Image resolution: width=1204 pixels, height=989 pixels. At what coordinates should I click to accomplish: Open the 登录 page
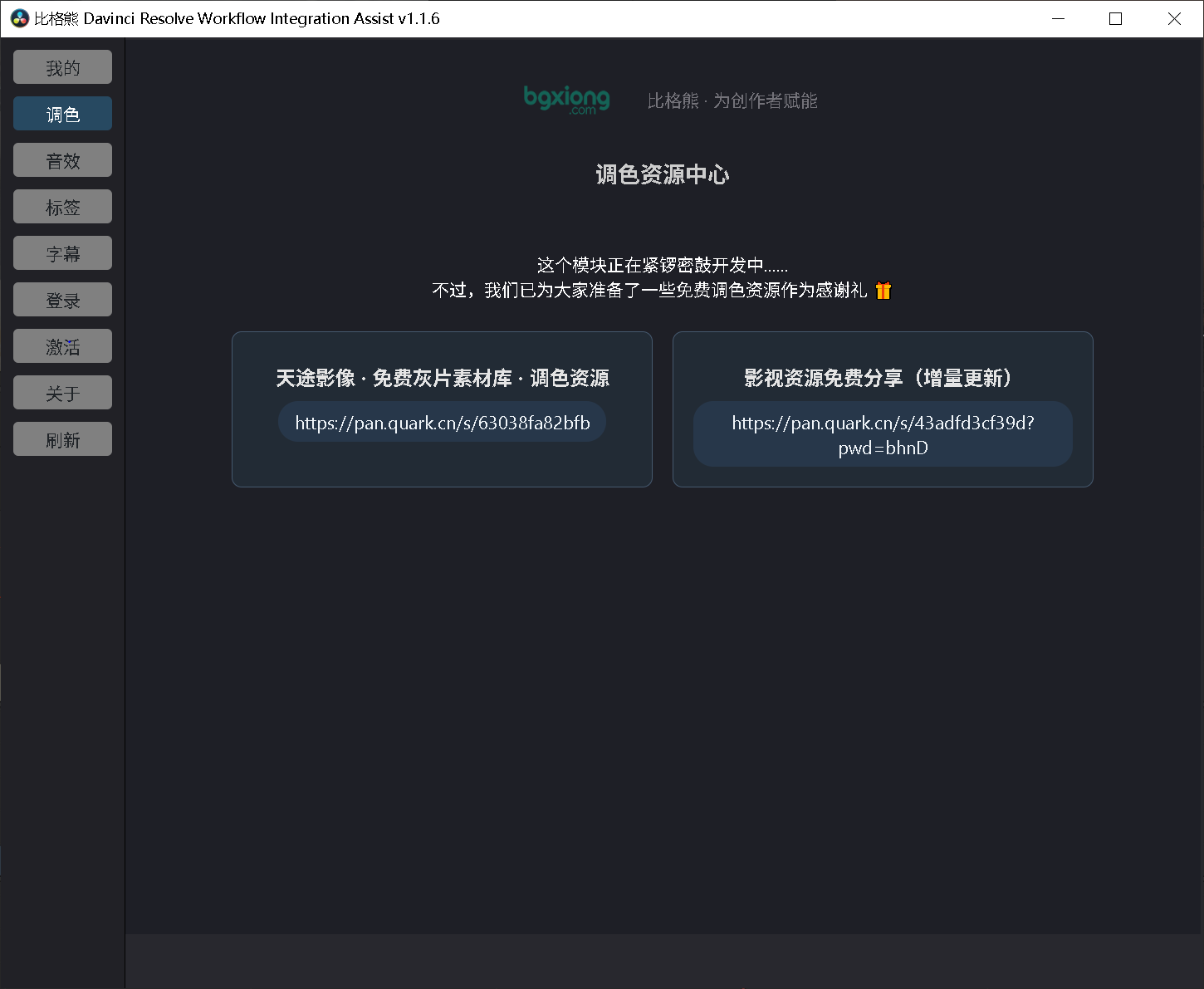tap(62, 300)
